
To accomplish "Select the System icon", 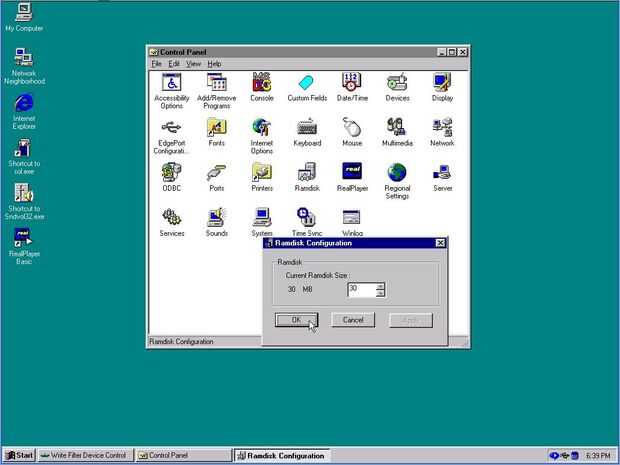I will [262, 222].
